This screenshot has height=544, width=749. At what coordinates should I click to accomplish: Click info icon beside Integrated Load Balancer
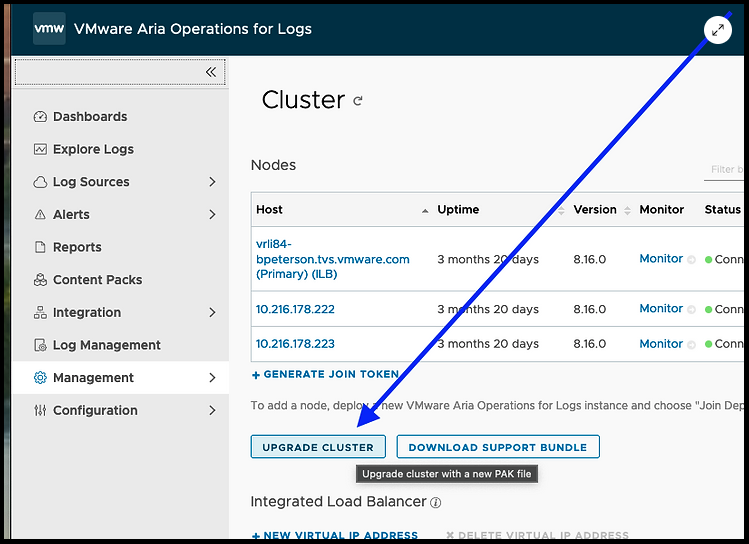(x=436, y=502)
